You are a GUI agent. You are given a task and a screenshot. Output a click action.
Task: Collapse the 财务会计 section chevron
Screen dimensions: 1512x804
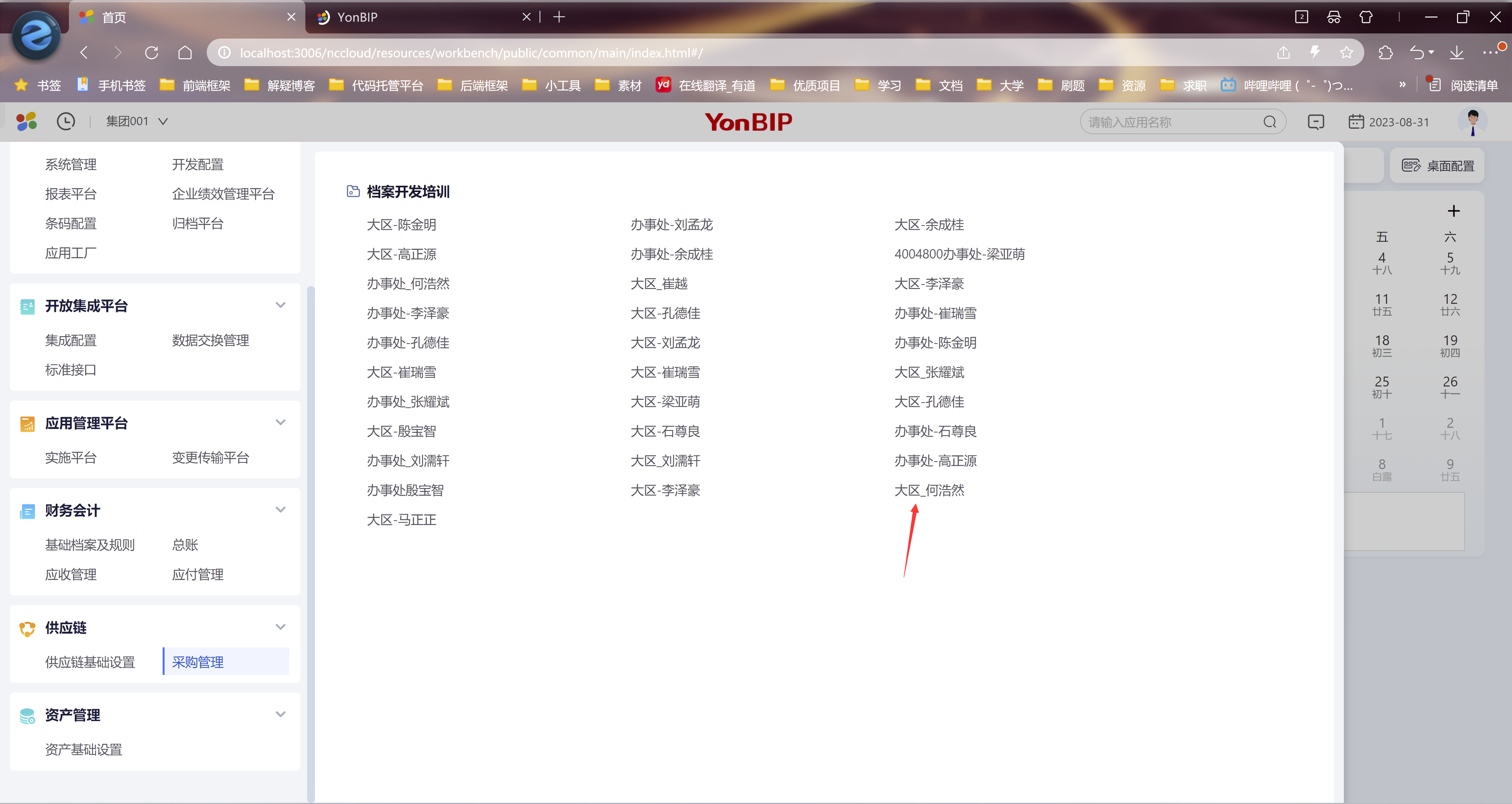coord(281,510)
